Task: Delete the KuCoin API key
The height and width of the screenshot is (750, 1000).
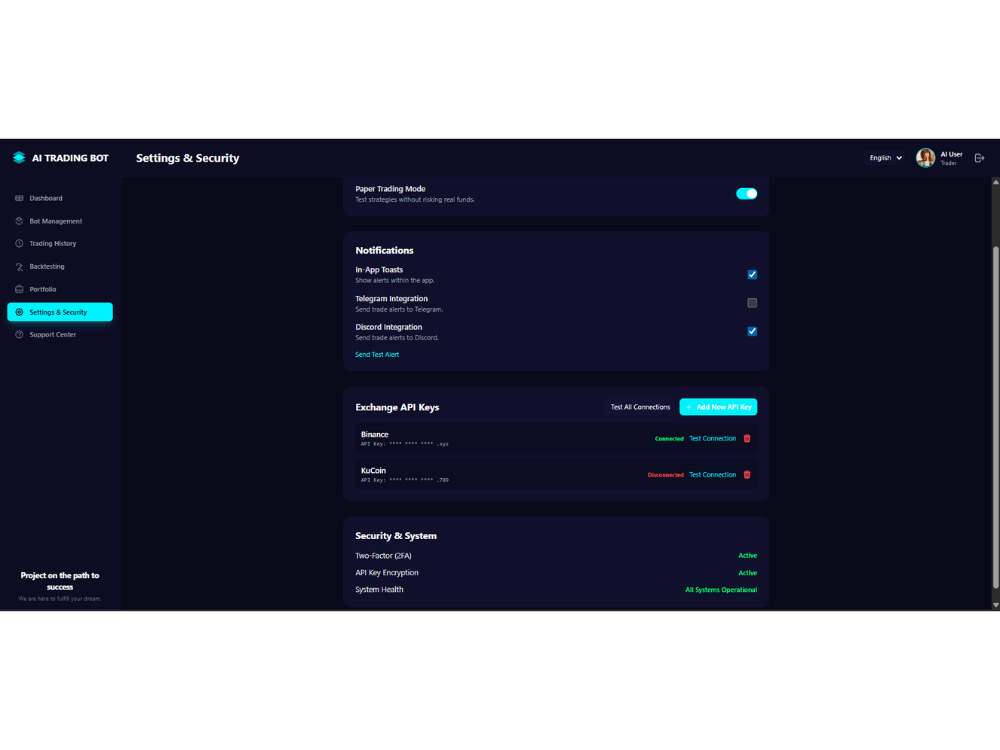Action: click(747, 474)
